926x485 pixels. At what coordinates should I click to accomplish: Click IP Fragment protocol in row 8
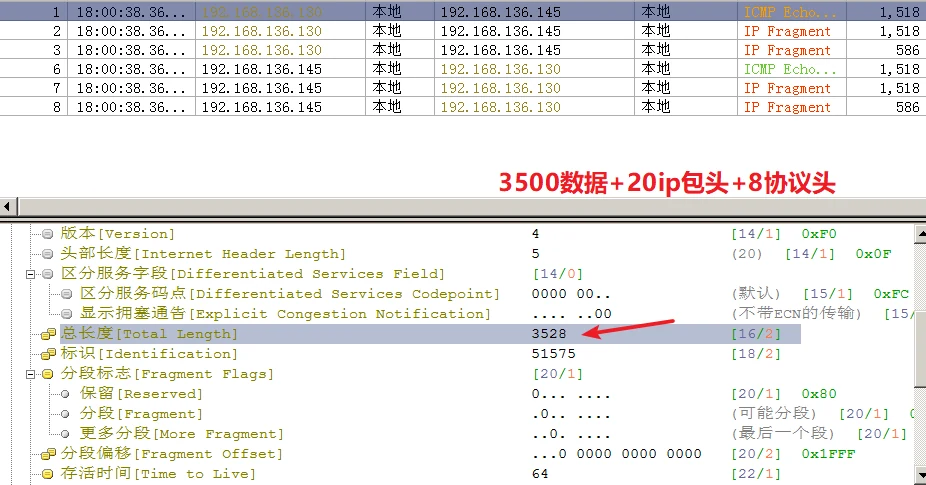(787, 107)
